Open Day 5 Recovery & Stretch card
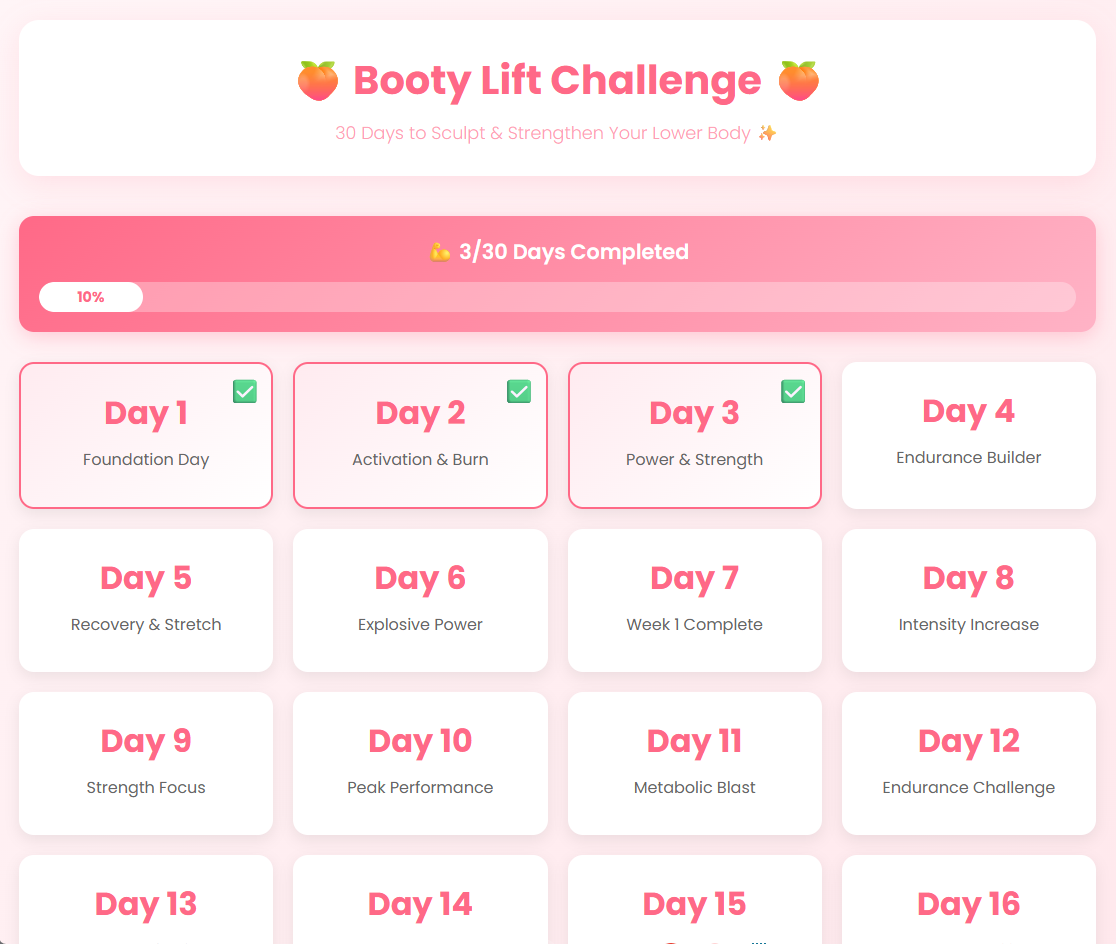The image size is (1116, 944). tap(146, 600)
